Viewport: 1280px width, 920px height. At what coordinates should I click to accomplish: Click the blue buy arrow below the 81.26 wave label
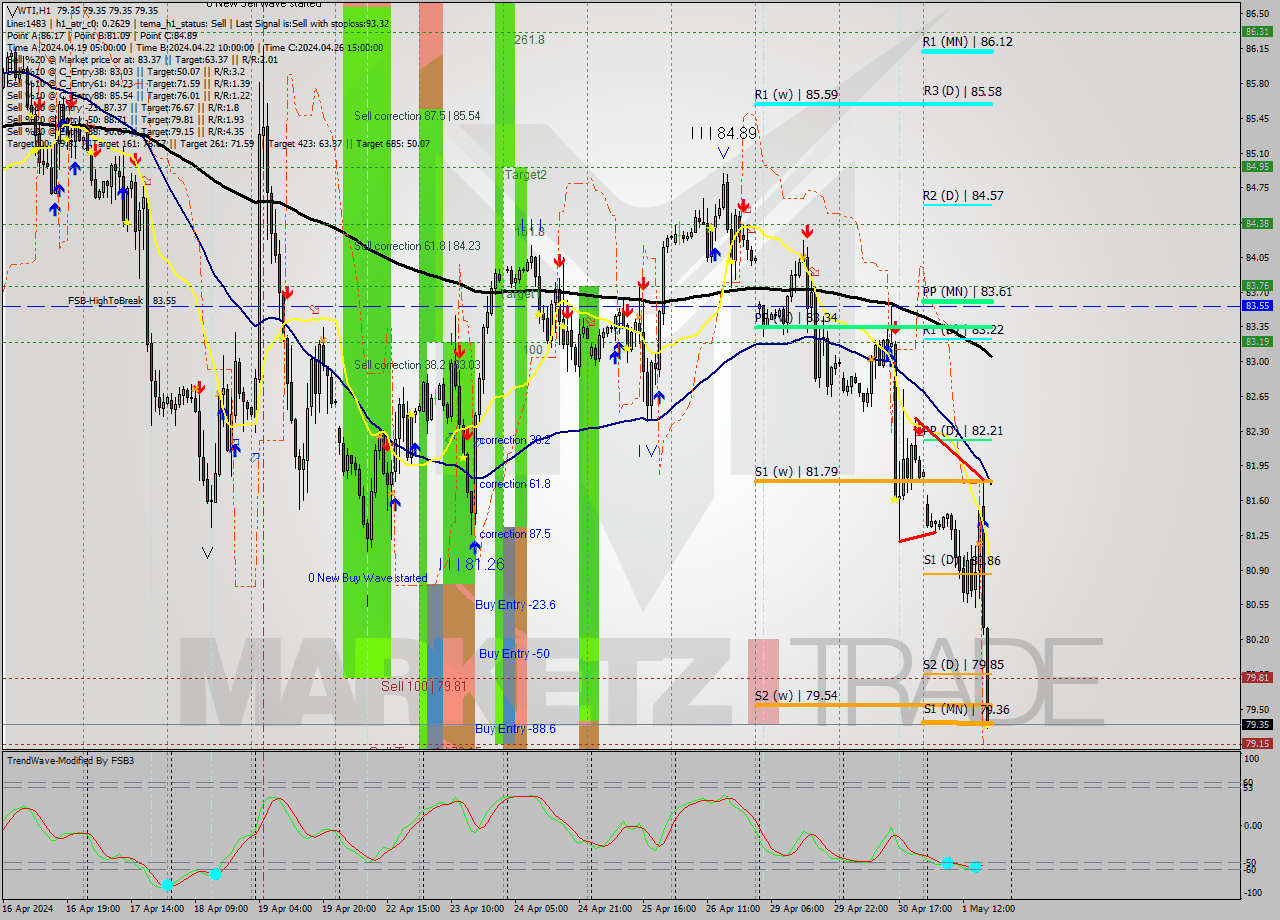(x=475, y=545)
